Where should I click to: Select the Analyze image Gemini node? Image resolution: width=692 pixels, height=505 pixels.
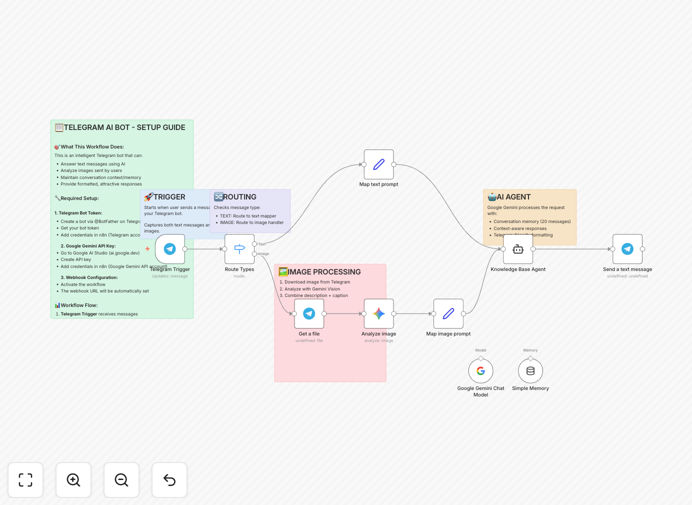[x=379, y=313]
